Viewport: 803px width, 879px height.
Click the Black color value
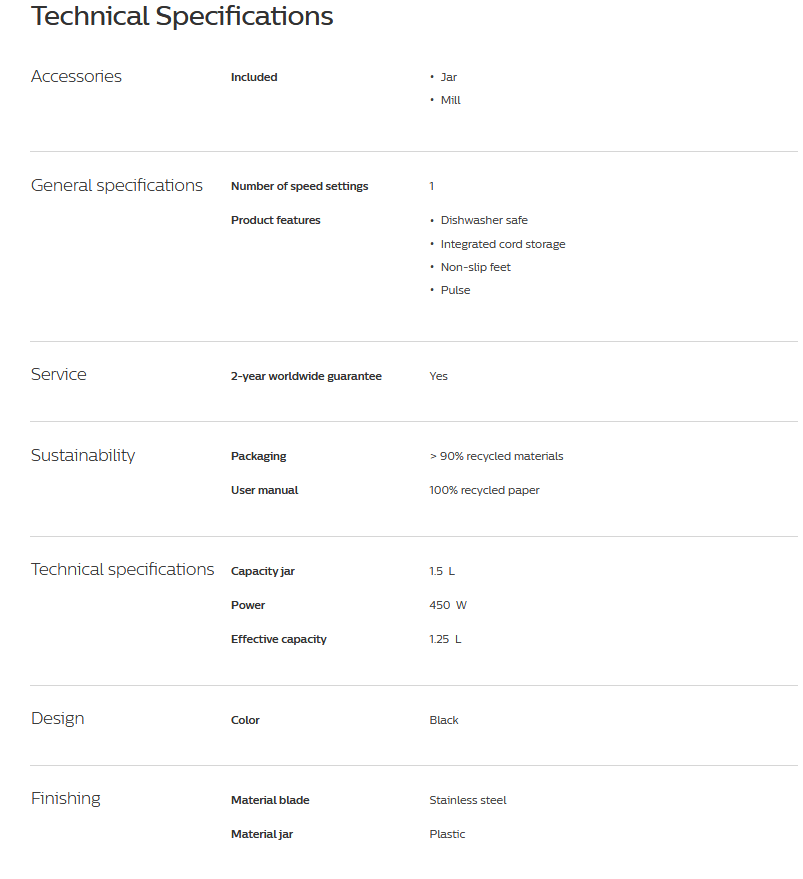click(444, 720)
